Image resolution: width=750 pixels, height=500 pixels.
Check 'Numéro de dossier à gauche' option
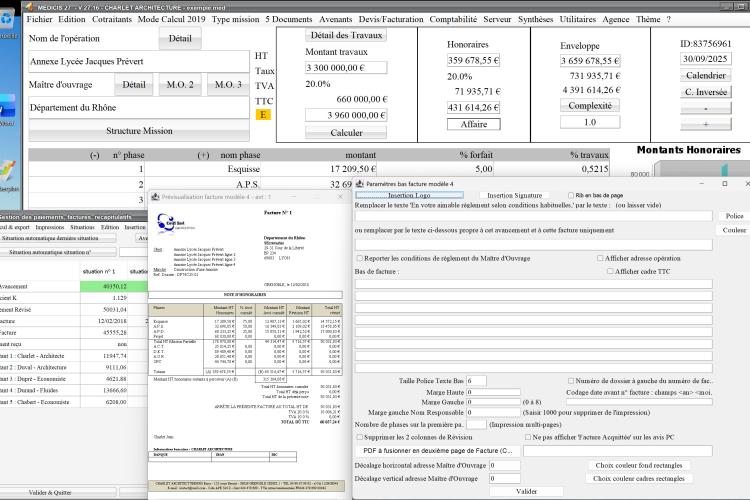click(571, 381)
